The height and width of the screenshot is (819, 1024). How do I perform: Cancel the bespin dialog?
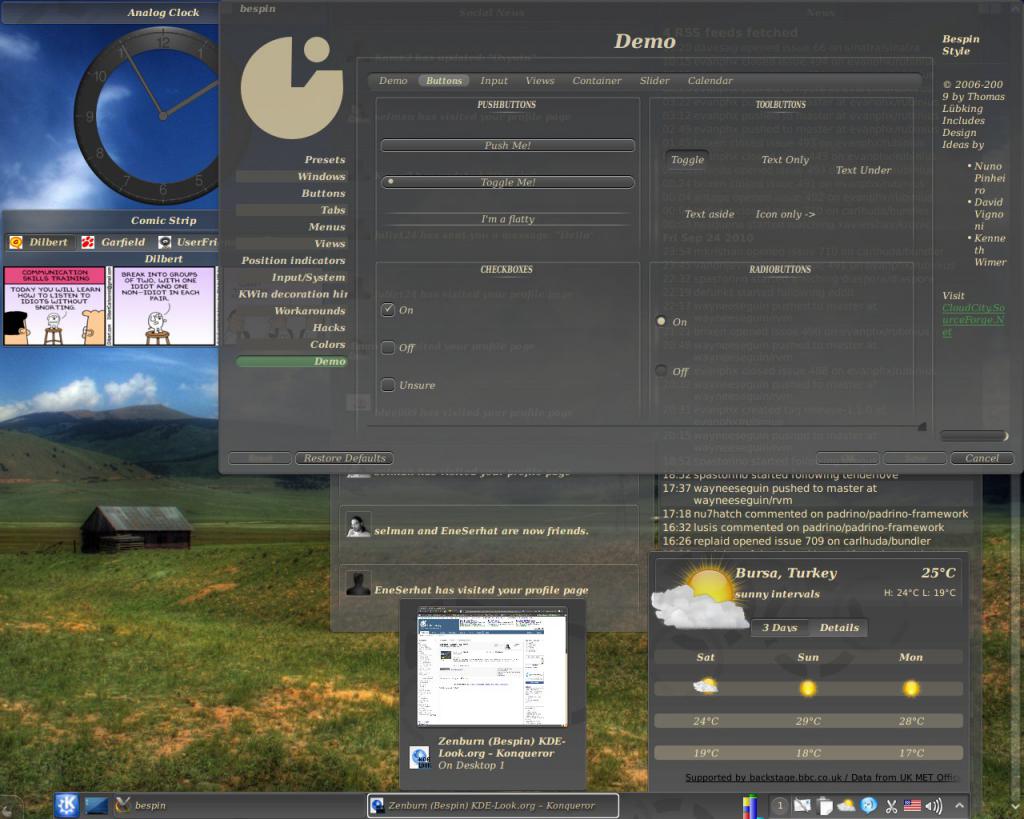click(982, 458)
